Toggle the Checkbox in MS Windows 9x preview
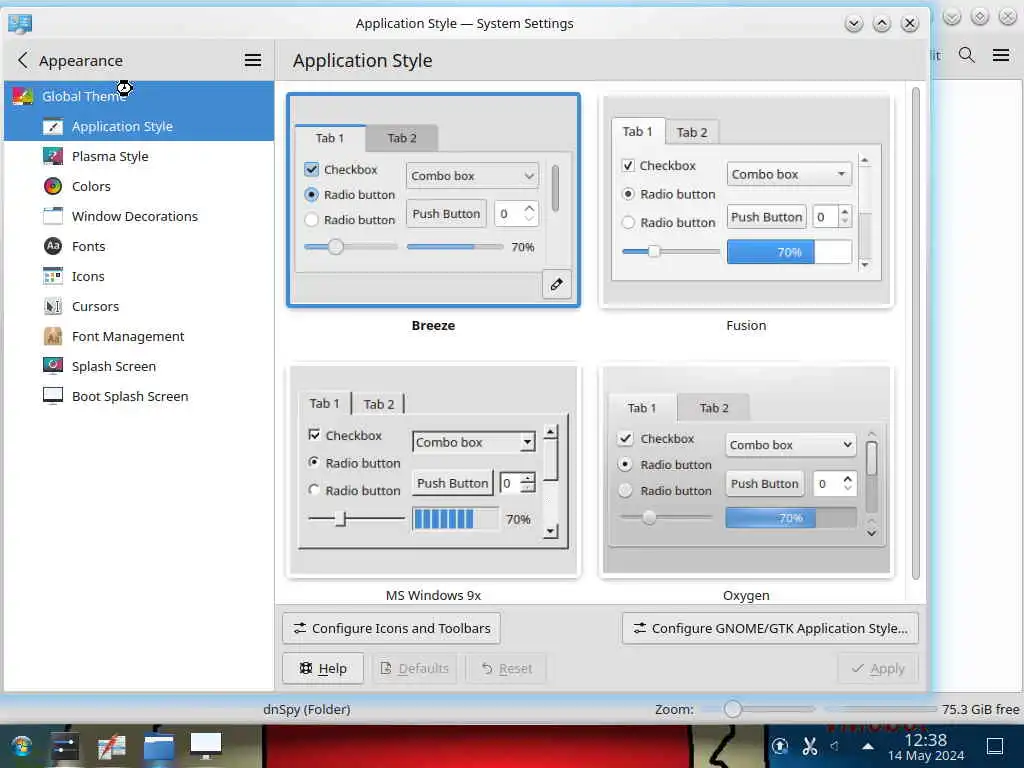The height and width of the screenshot is (768, 1024). pyautogui.click(x=314, y=435)
